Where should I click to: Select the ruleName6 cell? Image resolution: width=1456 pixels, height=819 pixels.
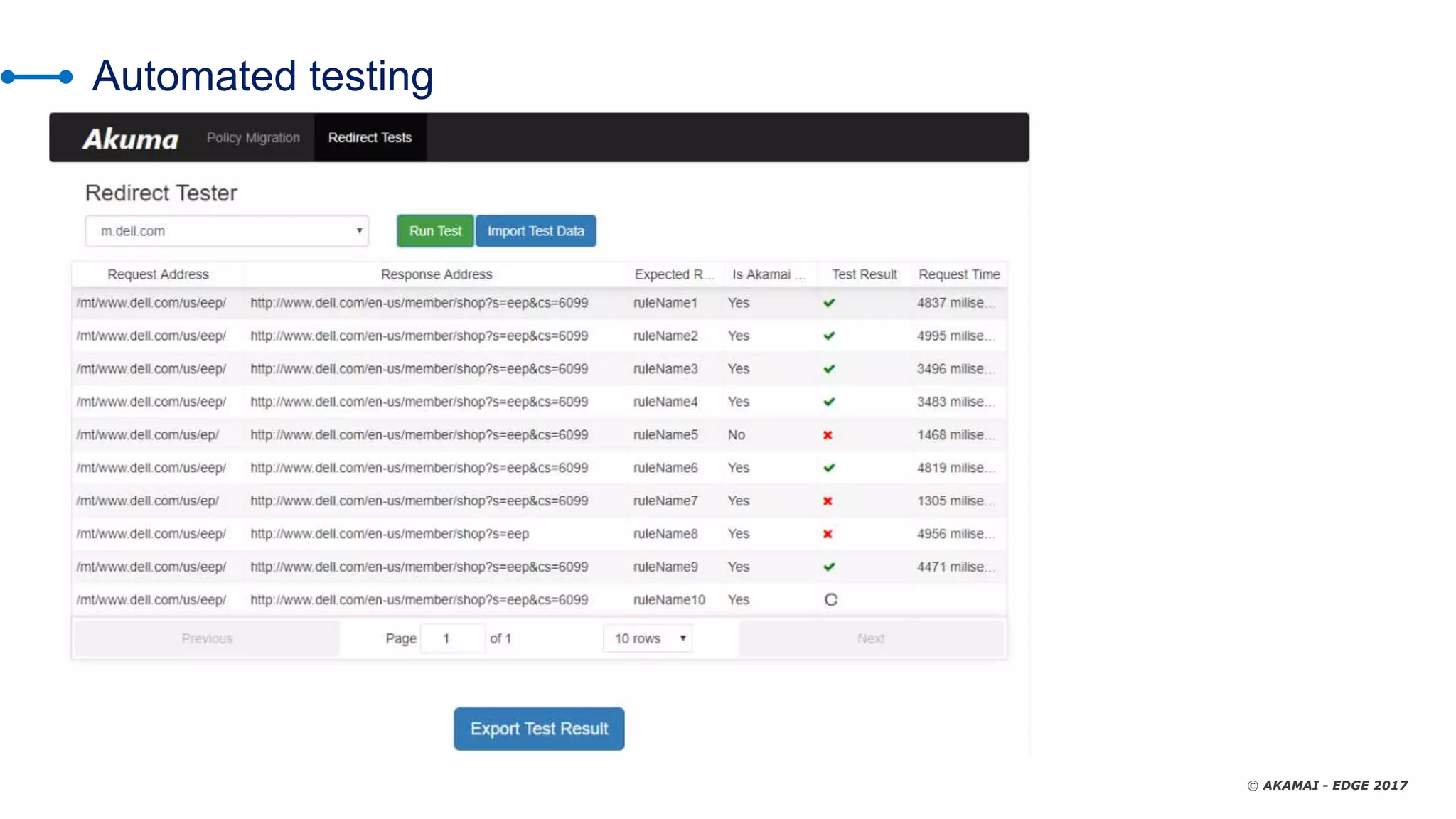pos(665,468)
